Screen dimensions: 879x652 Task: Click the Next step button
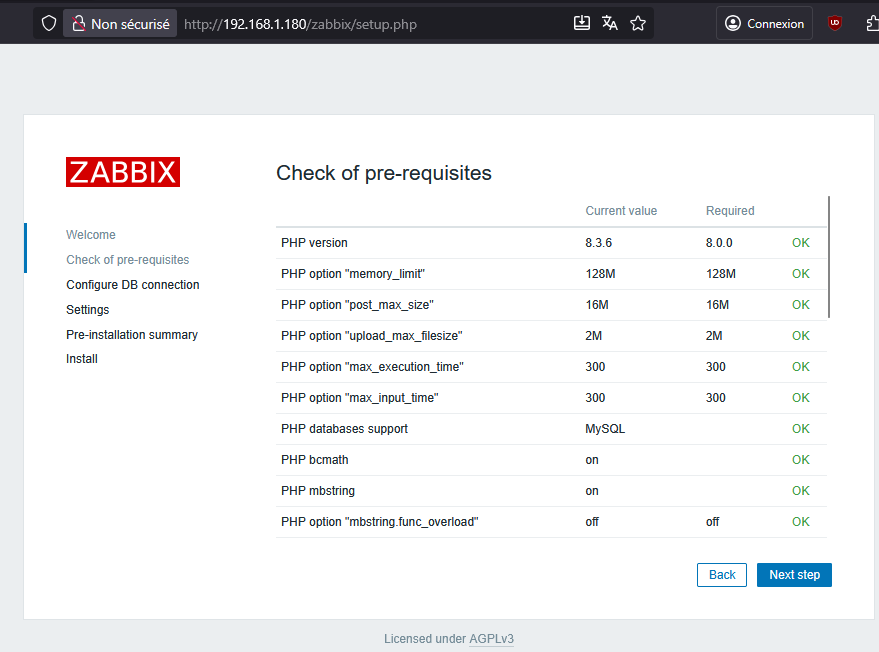click(x=794, y=575)
